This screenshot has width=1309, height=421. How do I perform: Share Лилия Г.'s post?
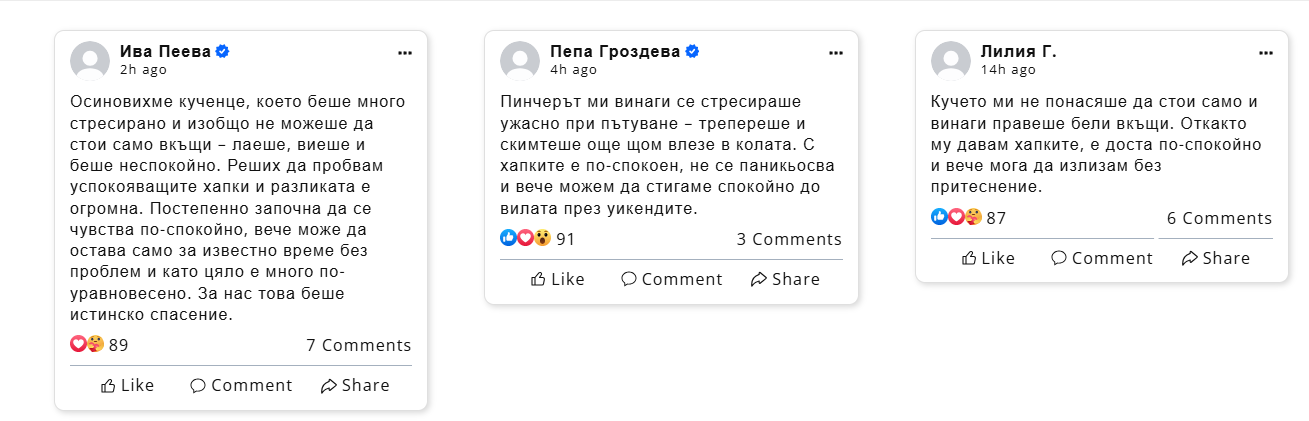pos(1215,258)
